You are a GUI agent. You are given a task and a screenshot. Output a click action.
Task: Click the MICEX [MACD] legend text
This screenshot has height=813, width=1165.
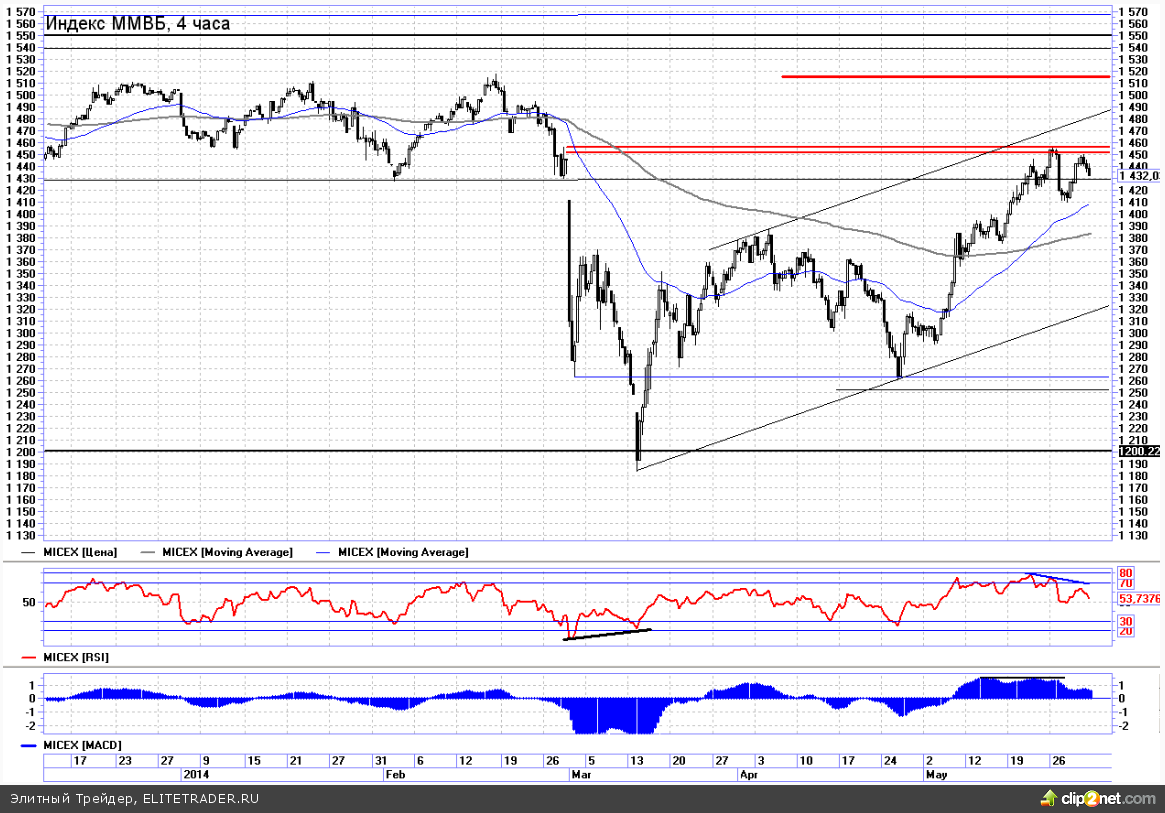pyautogui.click(x=82, y=745)
